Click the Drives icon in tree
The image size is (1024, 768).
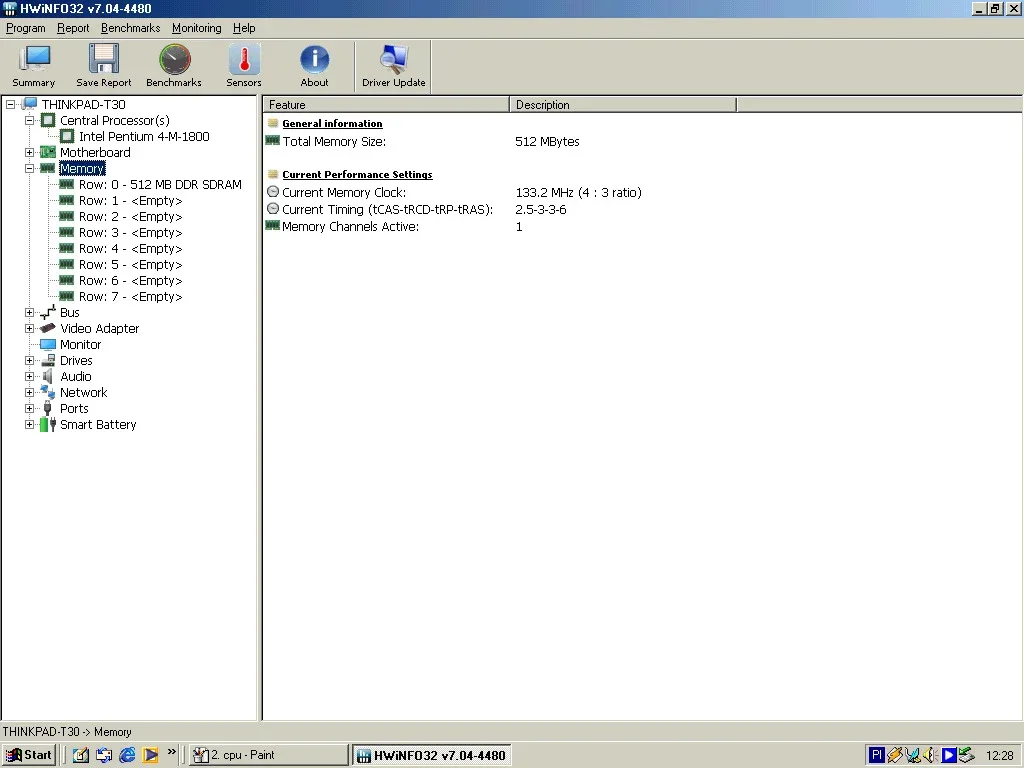(48, 360)
